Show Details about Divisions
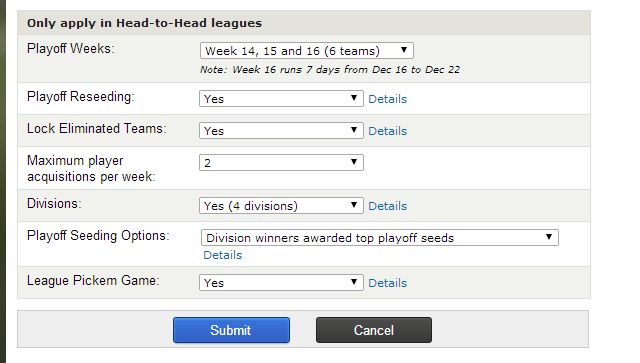Viewport: 640px width, 363px height. point(387,206)
